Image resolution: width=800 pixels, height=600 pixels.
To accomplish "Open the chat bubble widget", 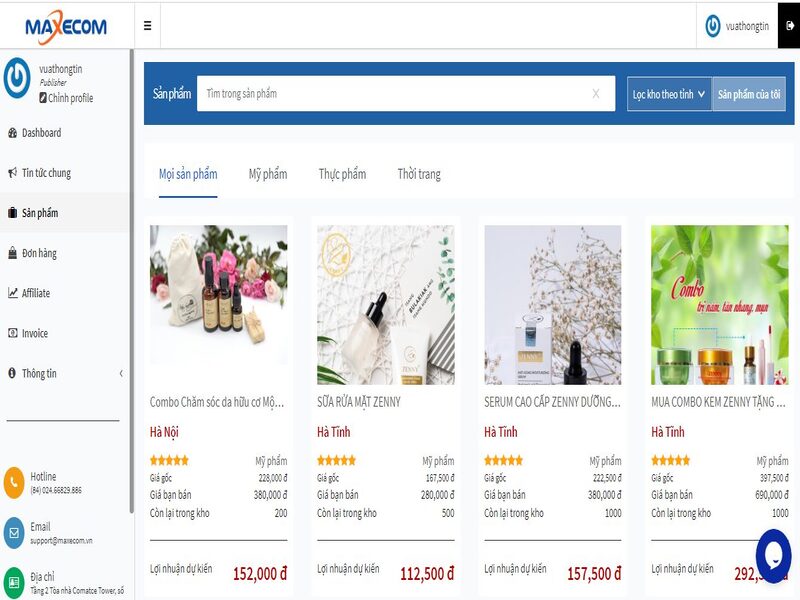I will coord(773,556).
